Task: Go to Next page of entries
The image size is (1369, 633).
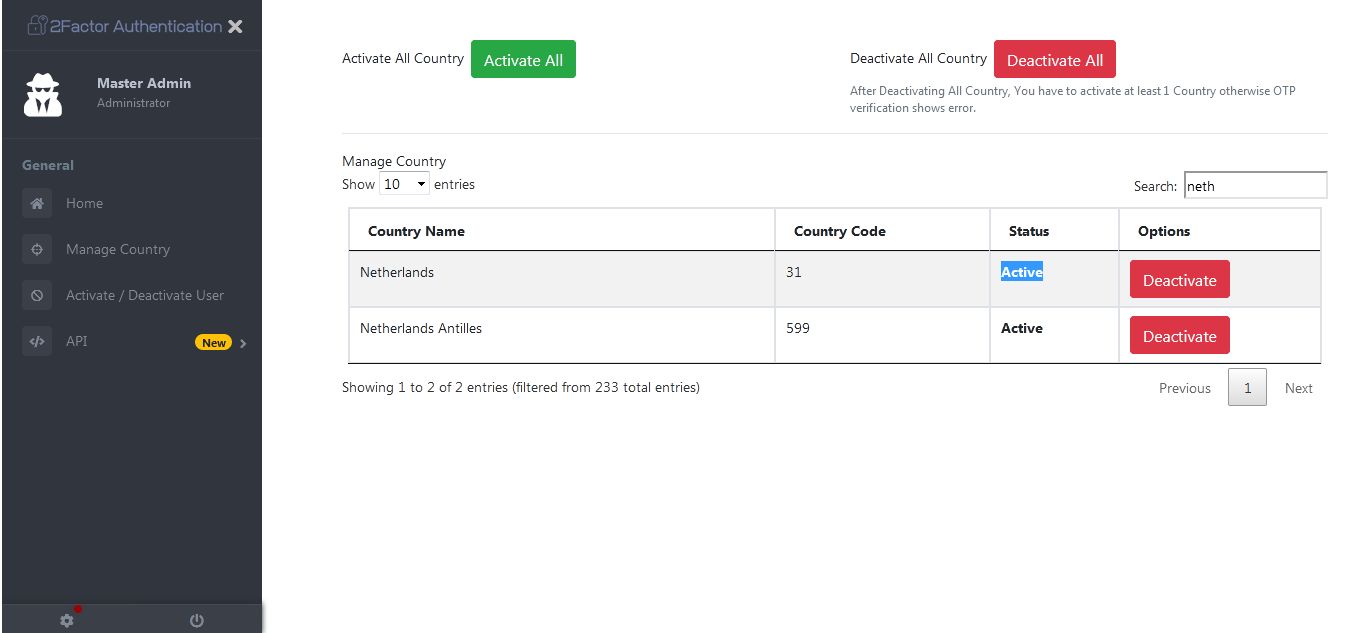Action: tap(1298, 388)
